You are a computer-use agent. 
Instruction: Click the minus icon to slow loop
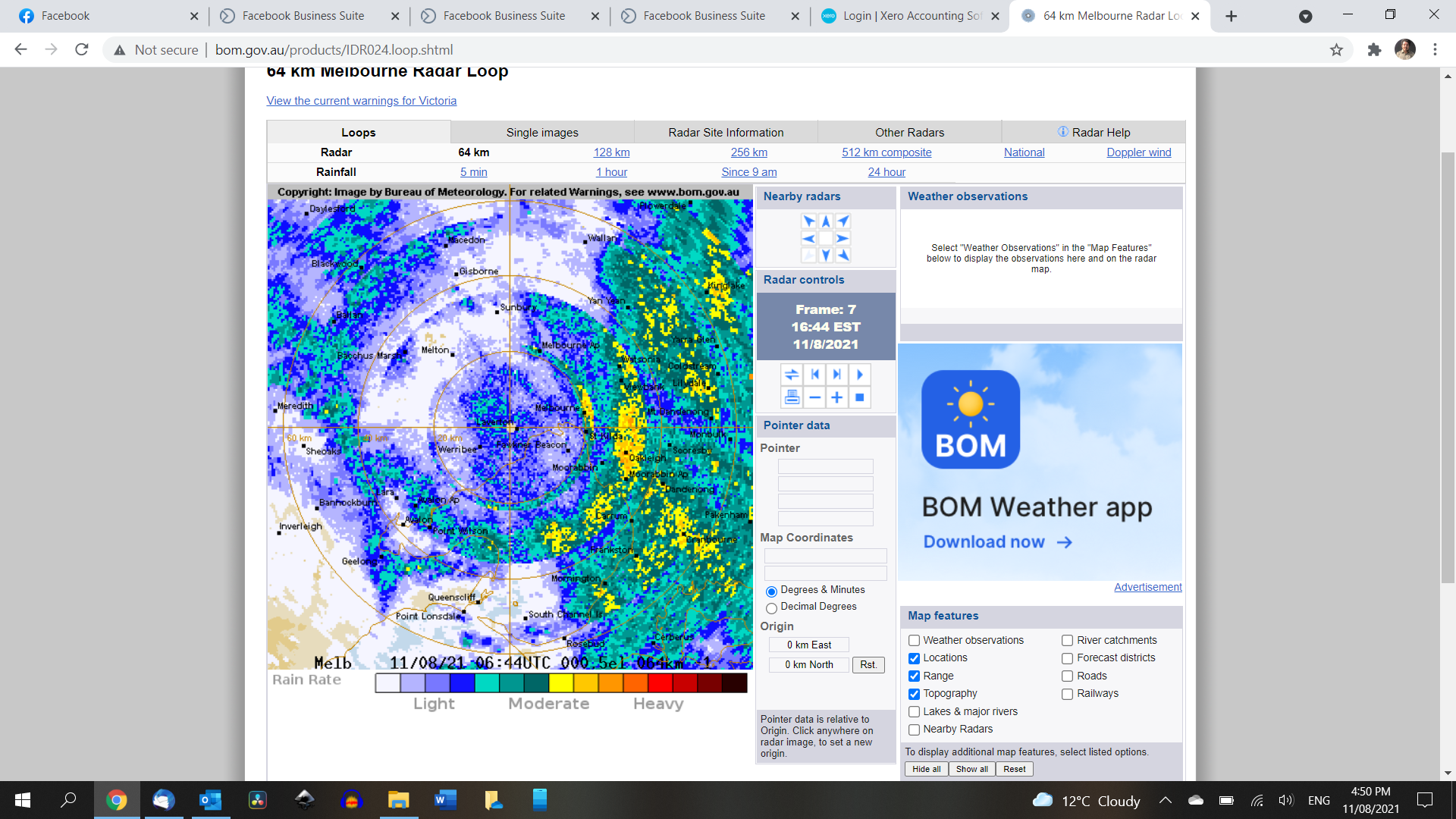tap(814, 397)
